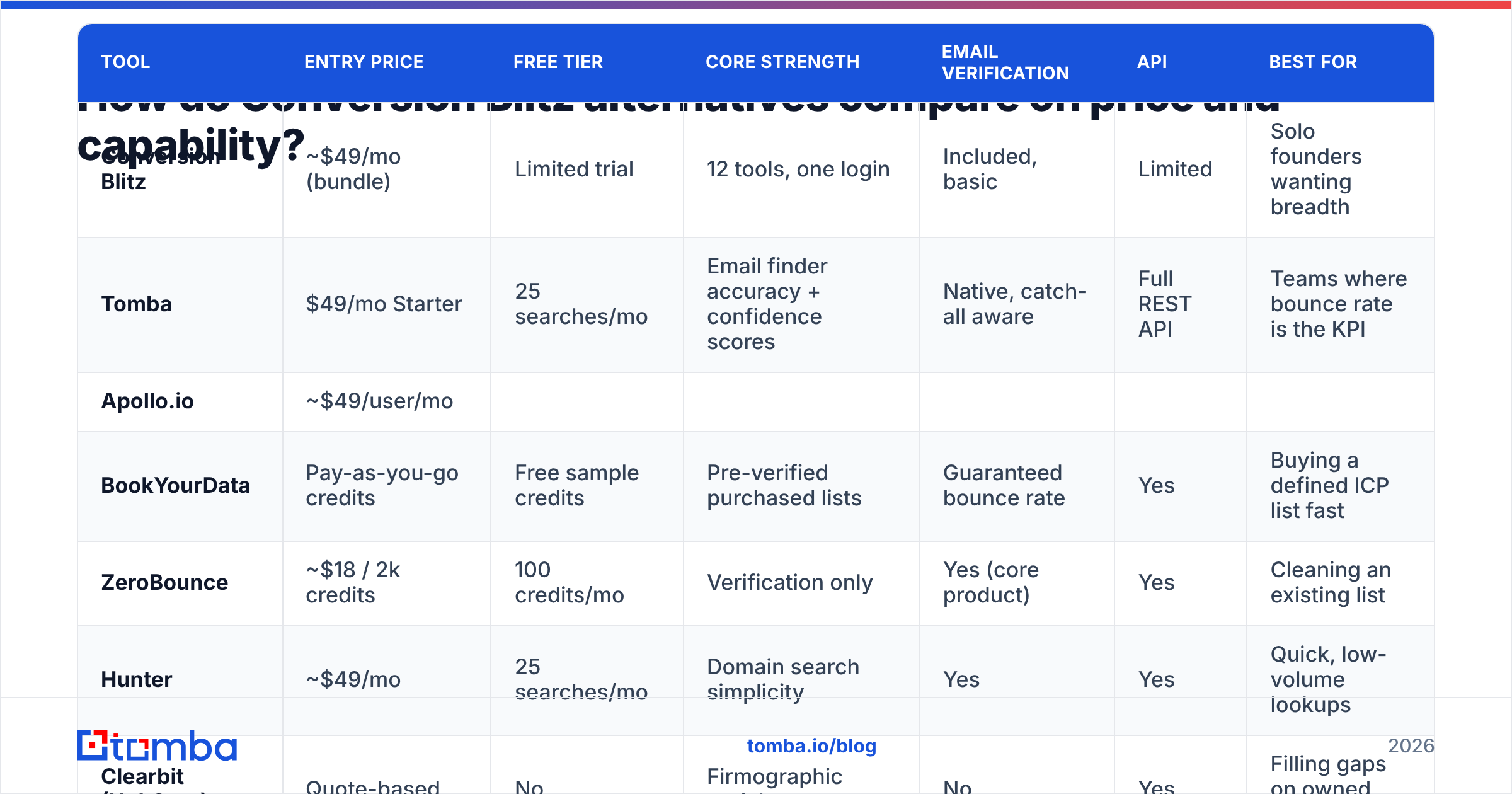Click the EMAIL VERIFICATION column header

[1005, 62]
